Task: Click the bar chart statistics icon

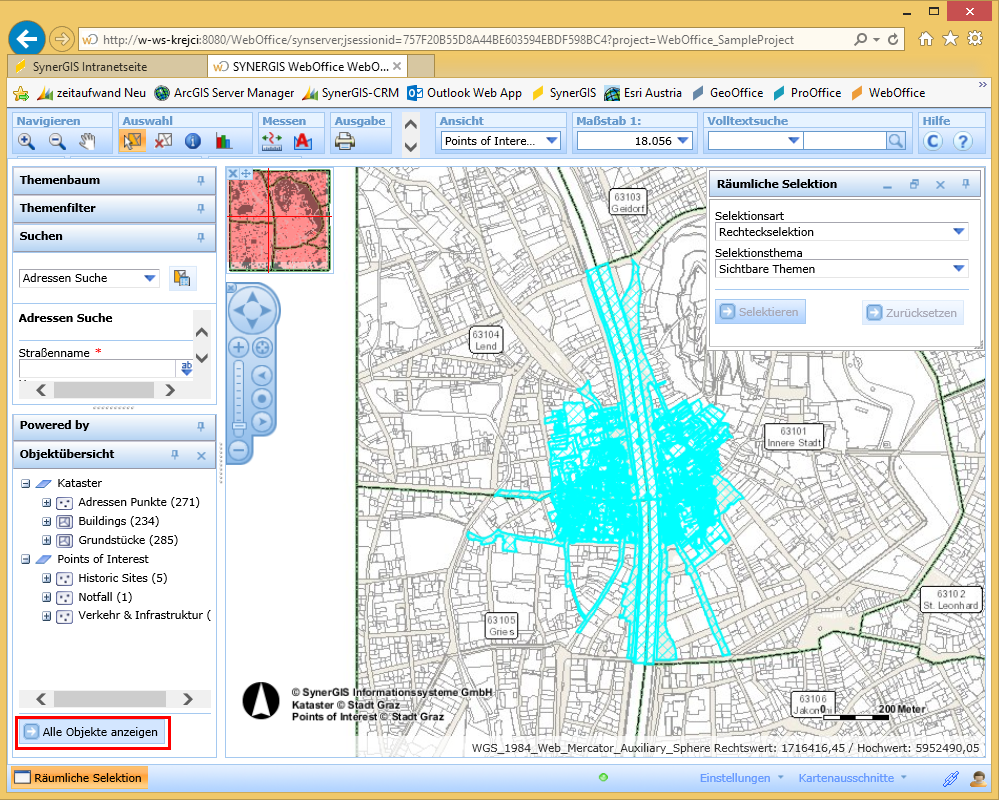Action: [223, 141]
